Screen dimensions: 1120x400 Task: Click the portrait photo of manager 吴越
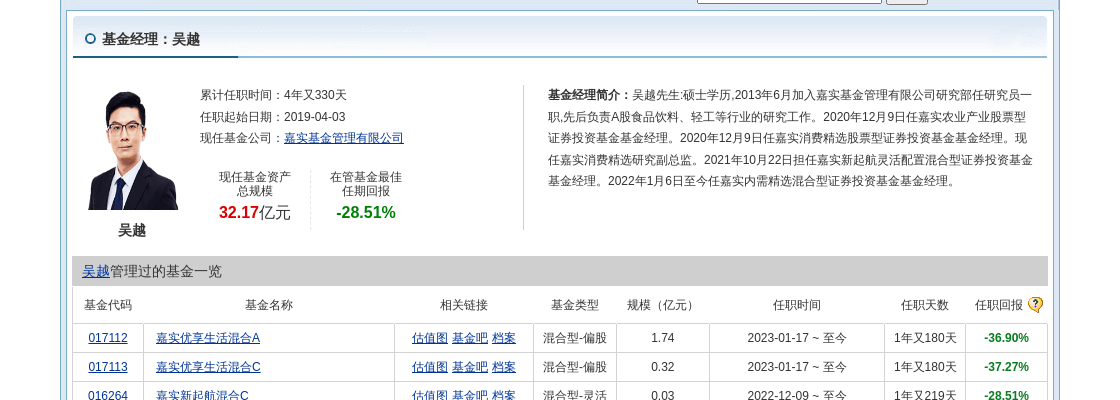point(132,150)
